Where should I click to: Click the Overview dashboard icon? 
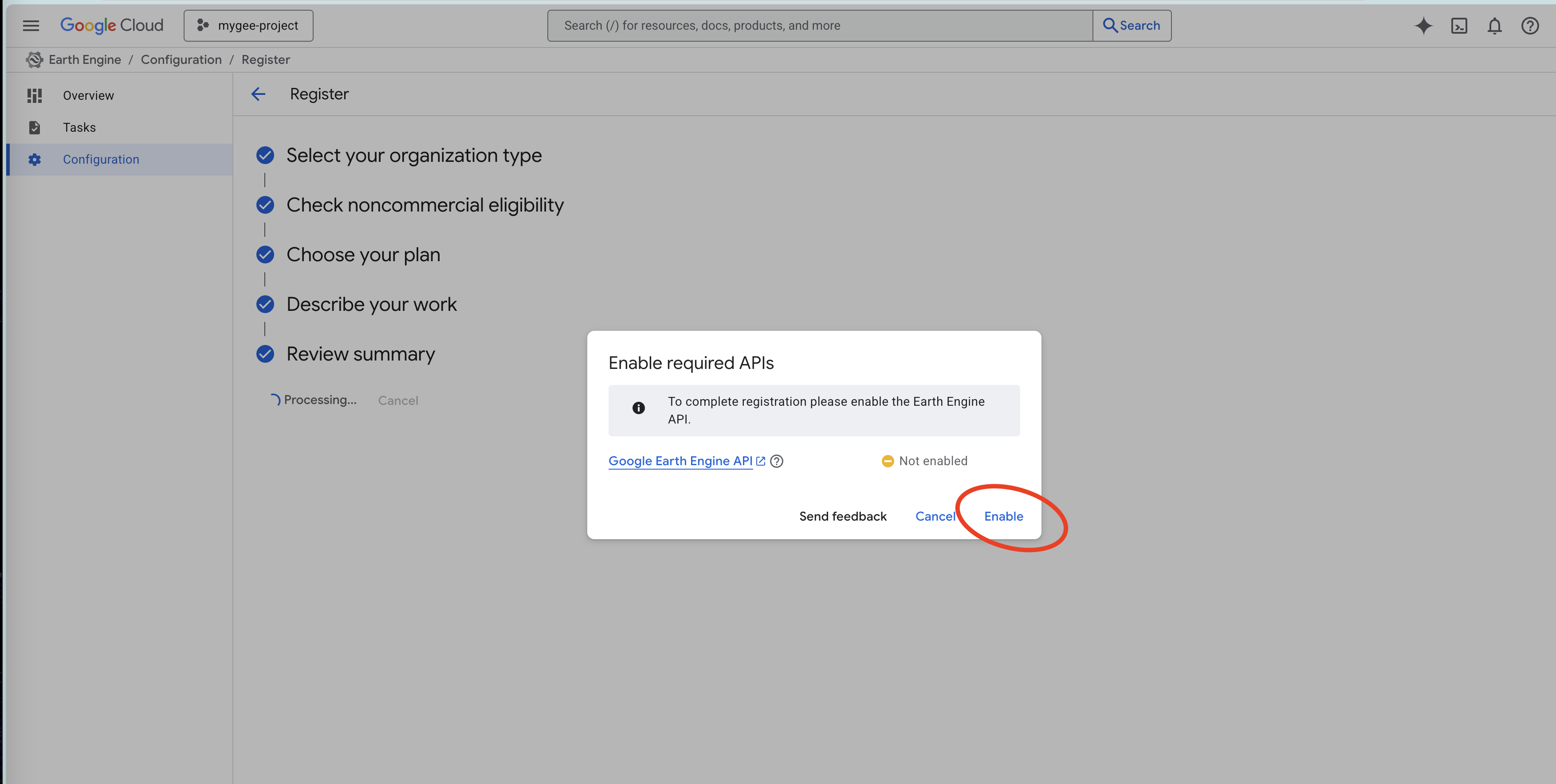[x=35, y=95]
